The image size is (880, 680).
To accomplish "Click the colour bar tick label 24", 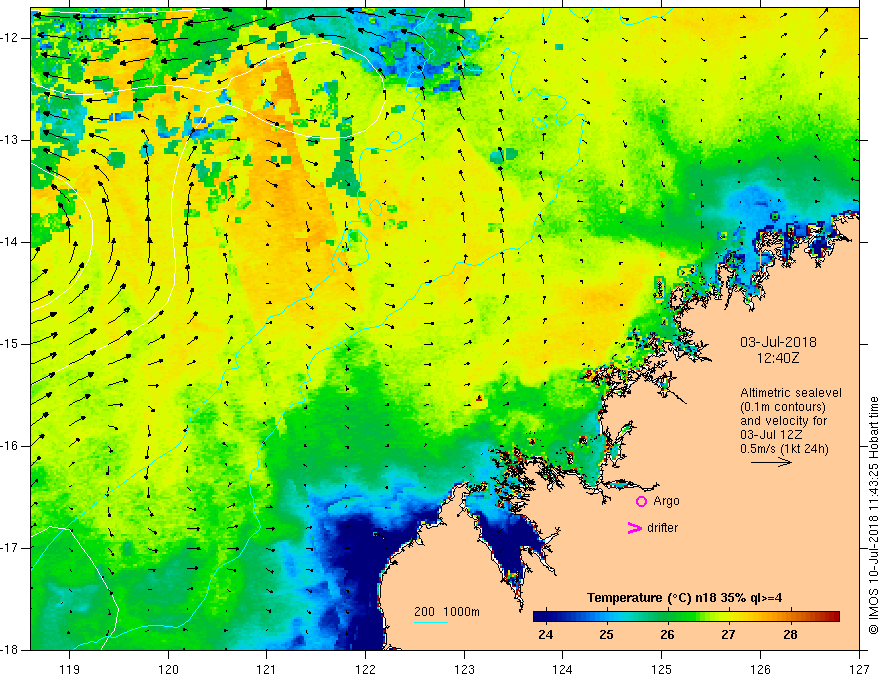I will tap(545, 635).
